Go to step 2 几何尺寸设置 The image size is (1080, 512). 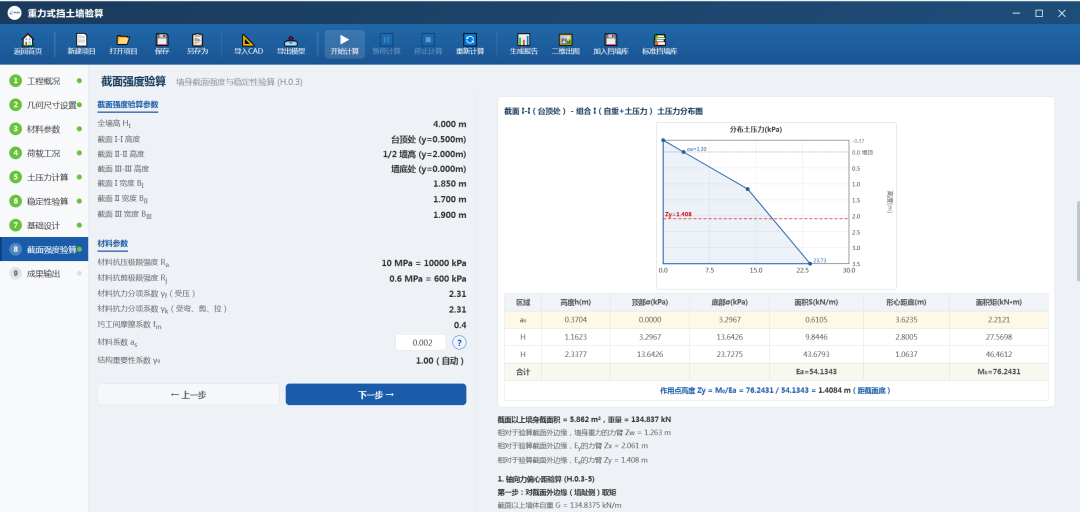pos(44,105)
